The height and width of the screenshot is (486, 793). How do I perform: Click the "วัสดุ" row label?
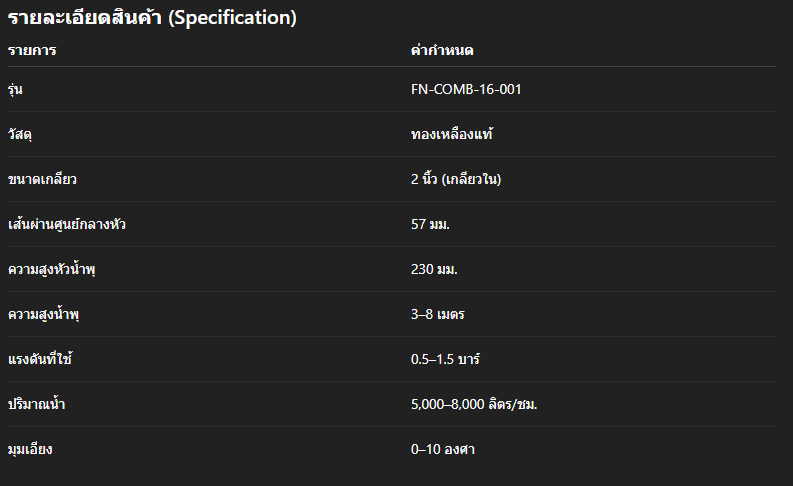click(x=20, y=134)
